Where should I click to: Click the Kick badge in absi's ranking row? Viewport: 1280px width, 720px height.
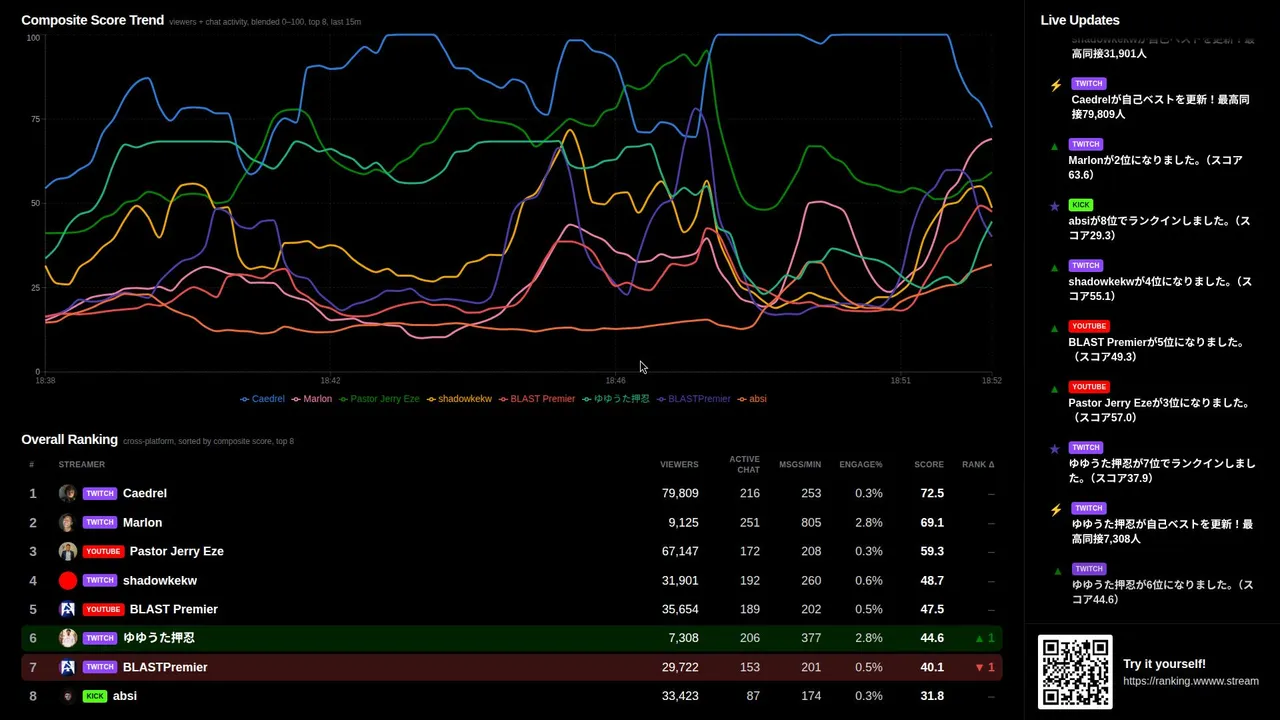coord(95,696)
